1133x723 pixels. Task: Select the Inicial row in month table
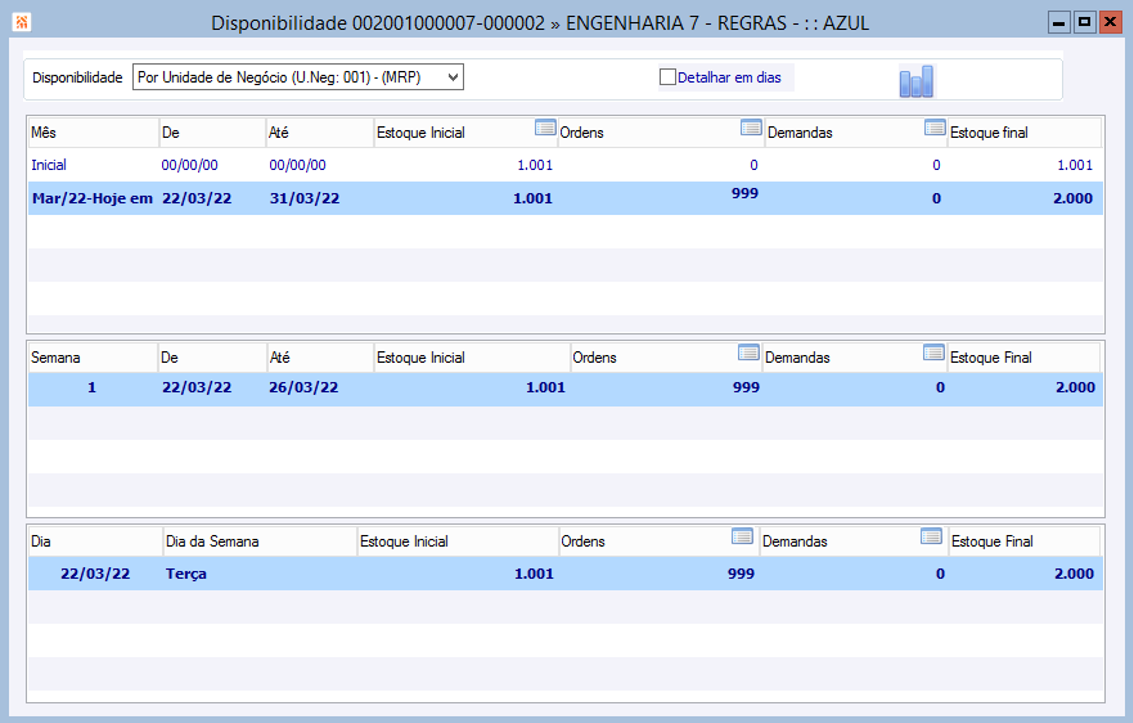click(566, 165)
